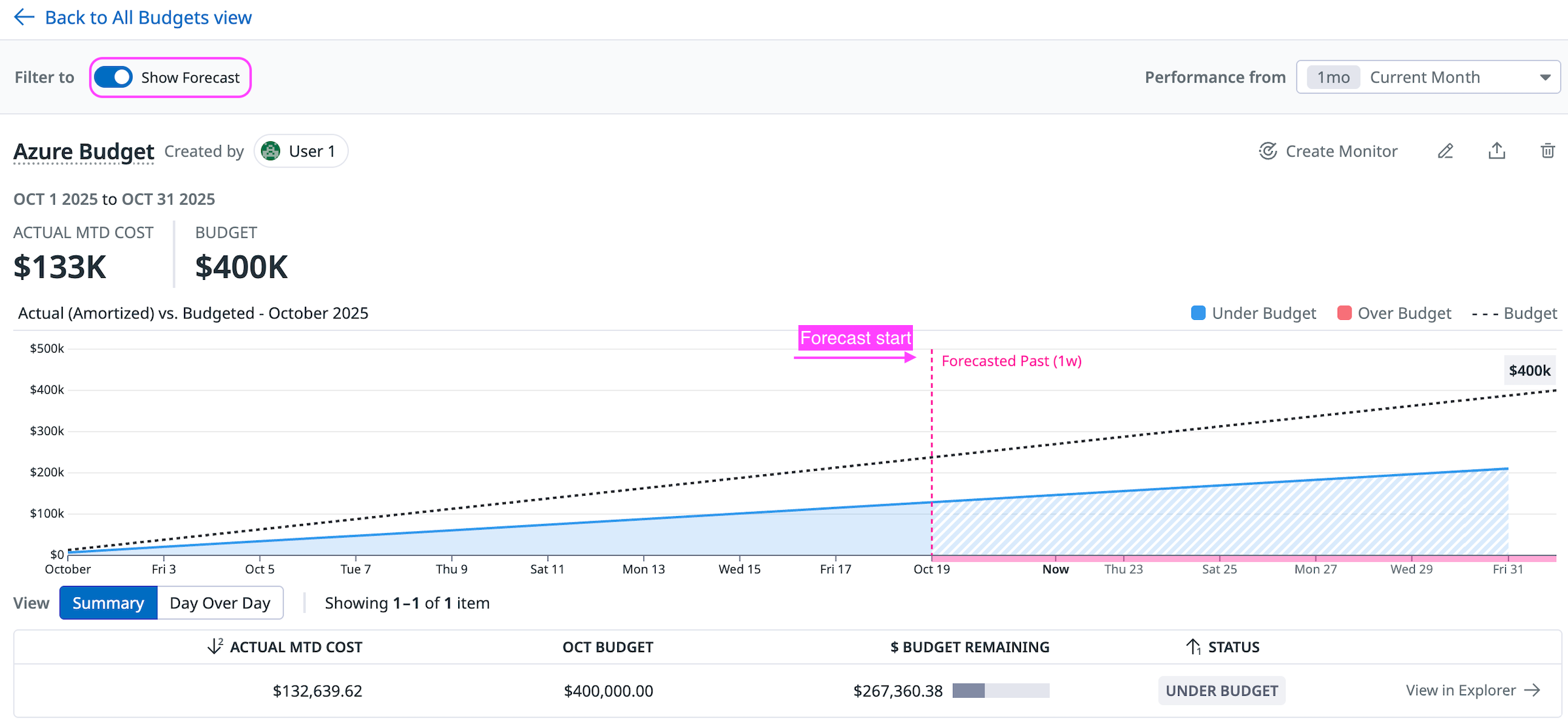Click the back arrow icon

(x=24, y=17)
